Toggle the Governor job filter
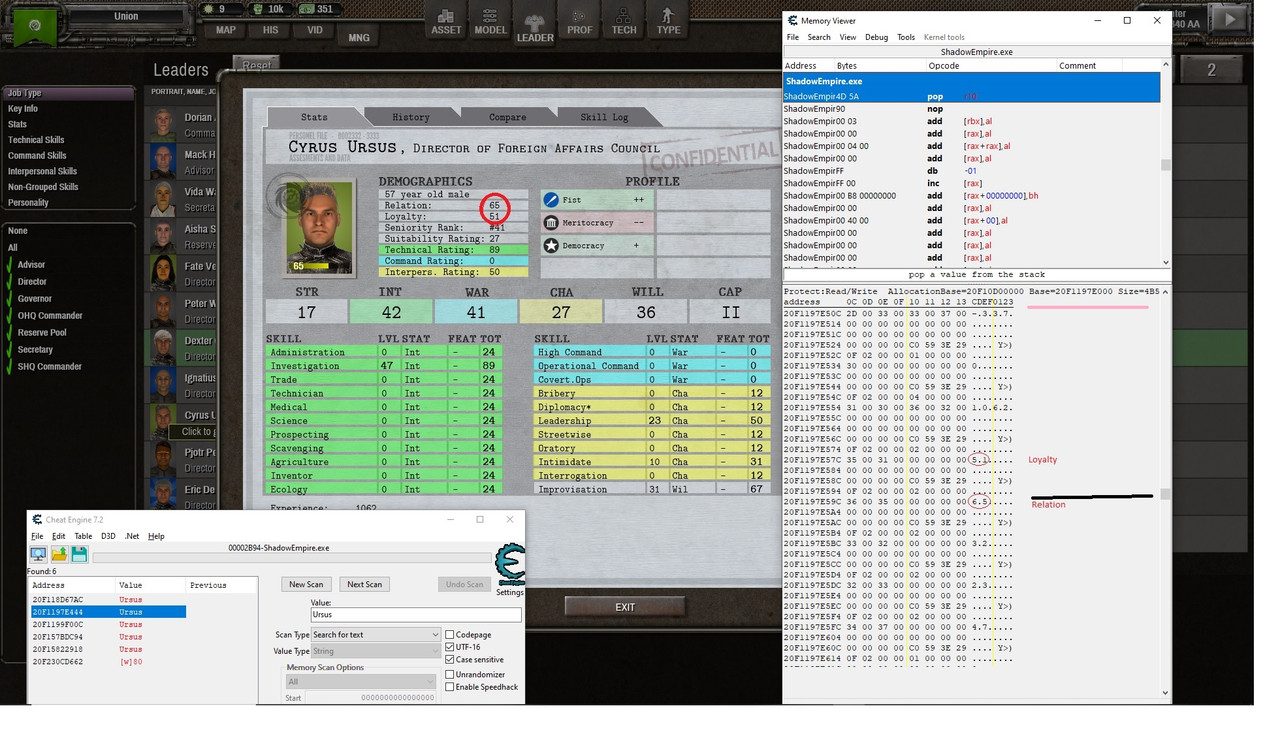Image resolution: width=1280 pixels, height=742 pixels. click(9, 299)
